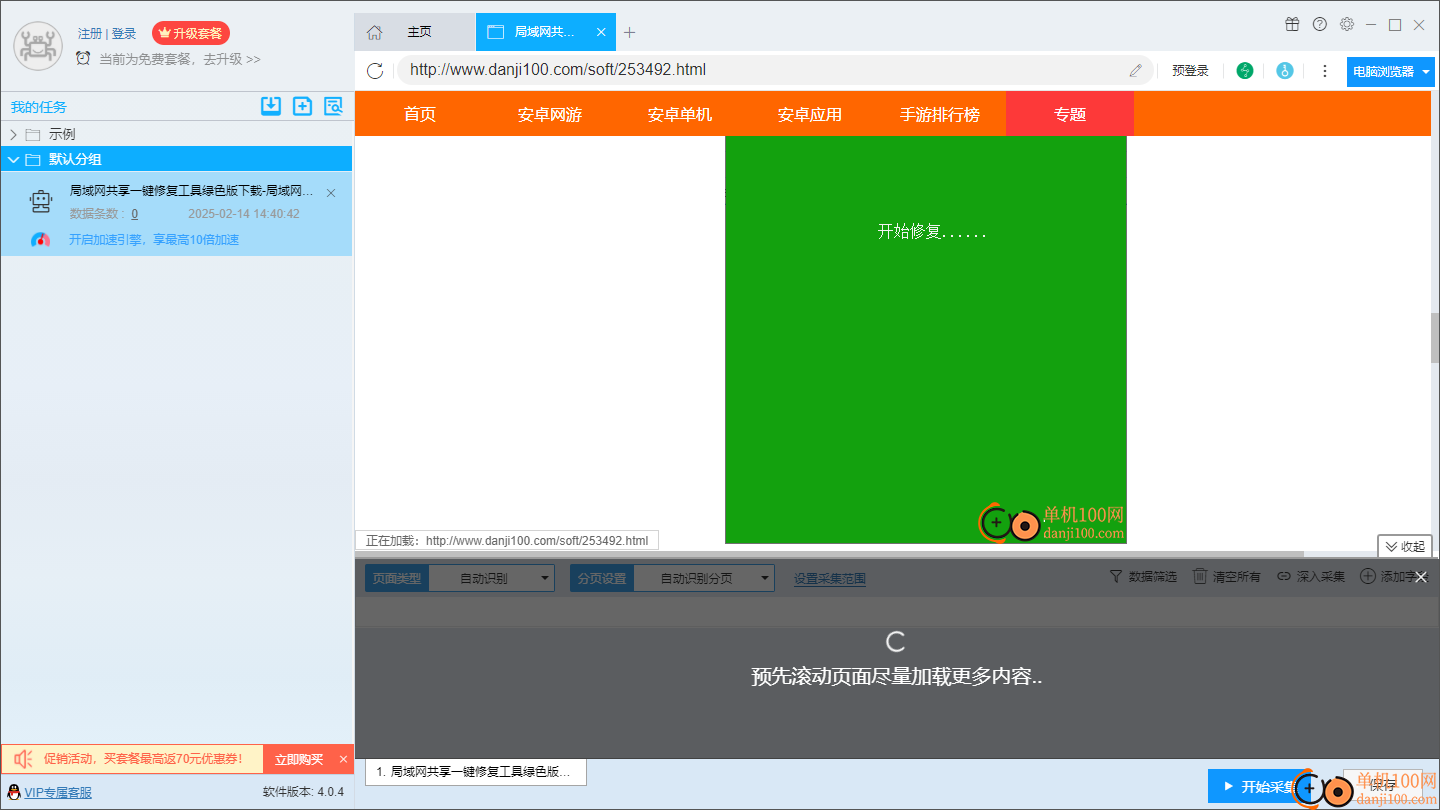Expand the 示例 folder
The width and height of the screenshot is (1440, 810).
pos(13,134)
